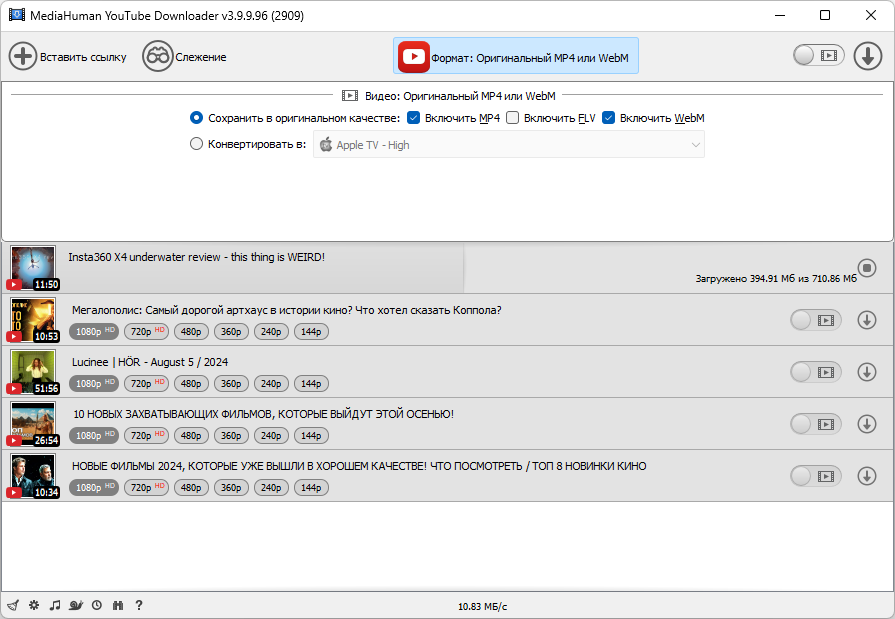Enable the Включить FLV checkbox
Viewport: 895px width, 619px height.
513,118
